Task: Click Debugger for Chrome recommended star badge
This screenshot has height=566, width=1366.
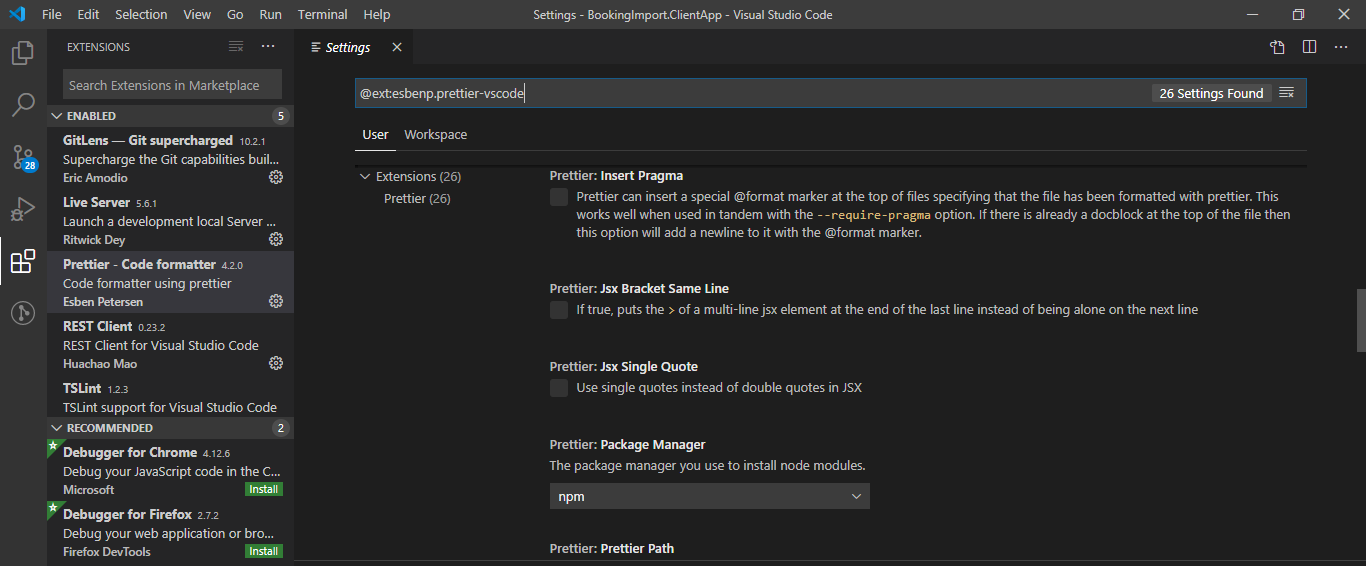Action: (x=52, y=445)
